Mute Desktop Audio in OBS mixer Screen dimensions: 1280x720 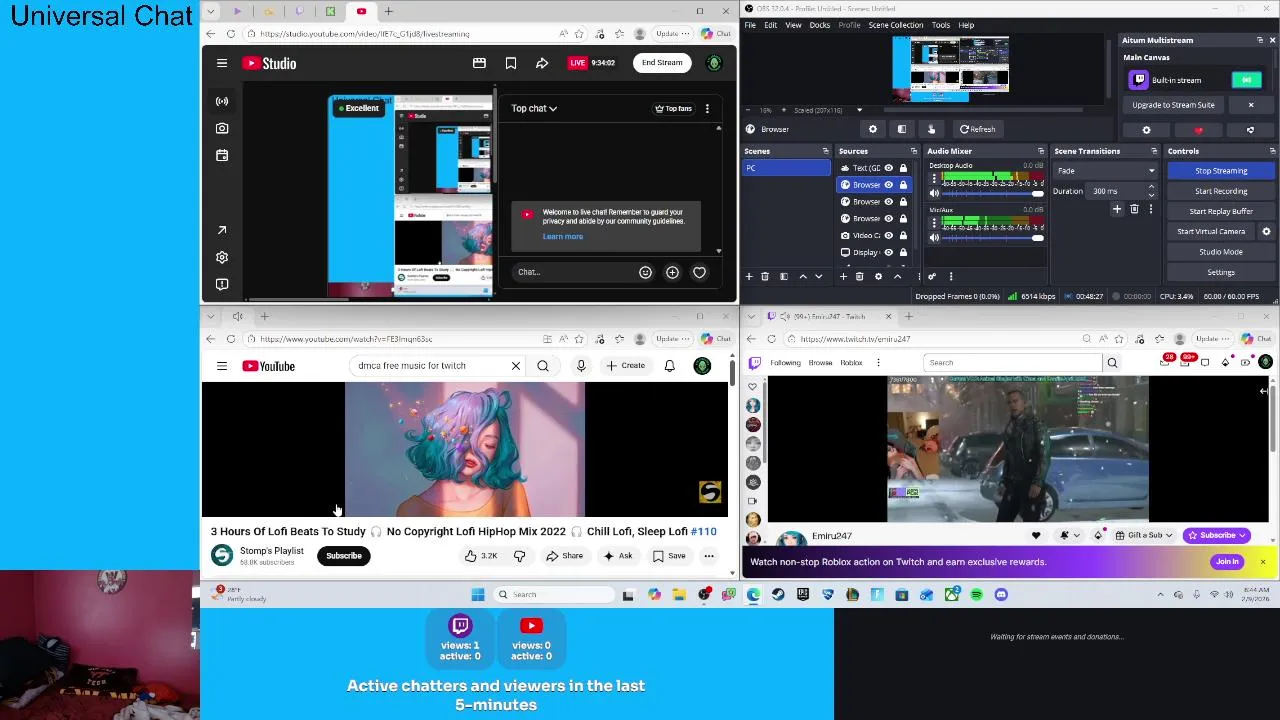pyautogui.click(x=934, y=193)
